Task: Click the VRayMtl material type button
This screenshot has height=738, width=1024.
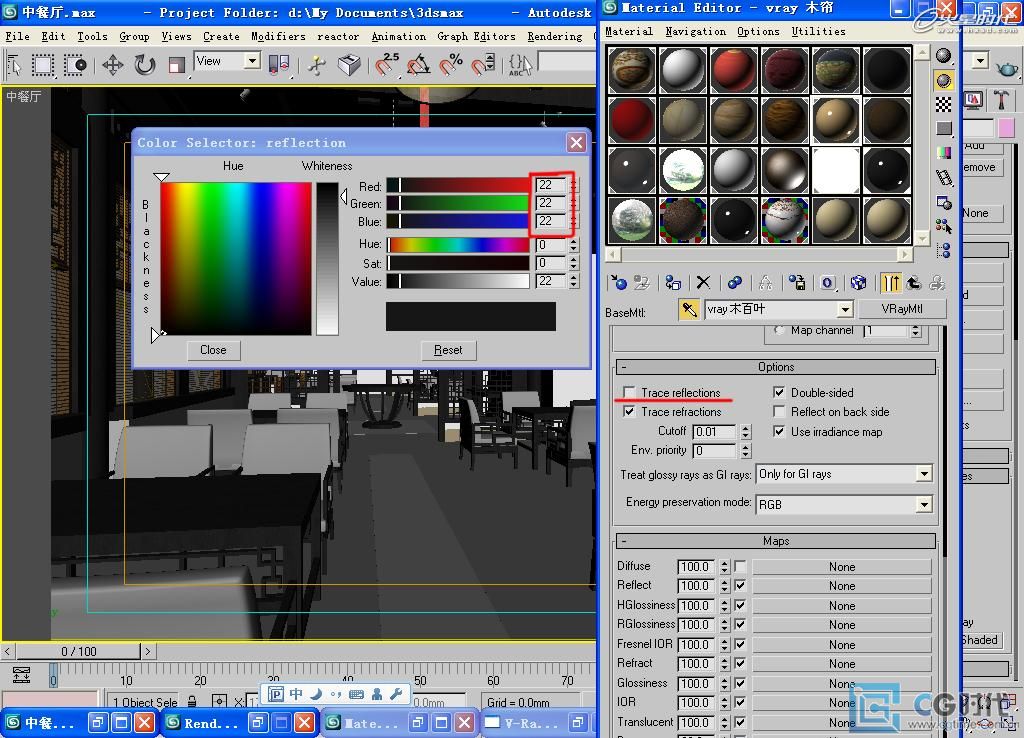Action: pos(901,309)
